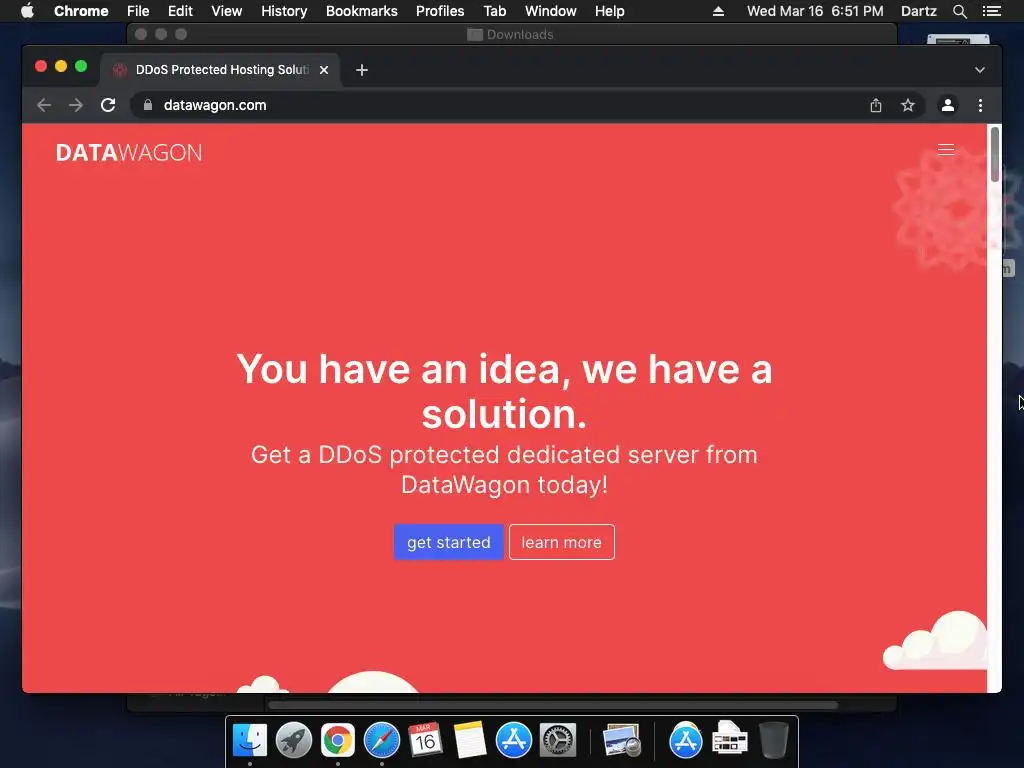This screenshot has height=768, width=1024.
Task: Open Preview from the Dock
Action: coord(621,741)
